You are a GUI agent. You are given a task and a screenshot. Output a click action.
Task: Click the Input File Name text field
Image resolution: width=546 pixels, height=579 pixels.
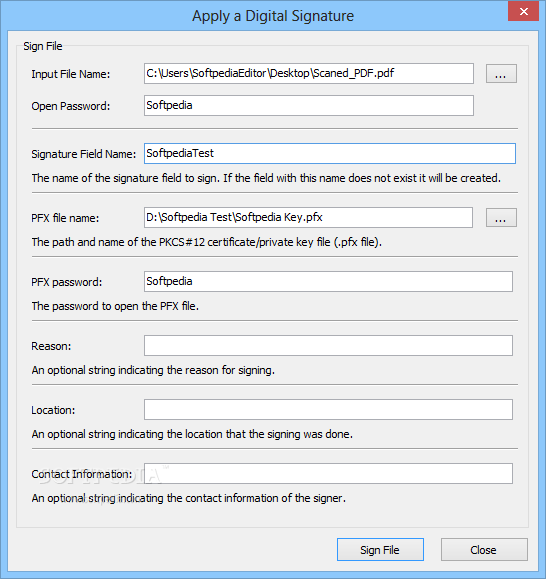309,73
